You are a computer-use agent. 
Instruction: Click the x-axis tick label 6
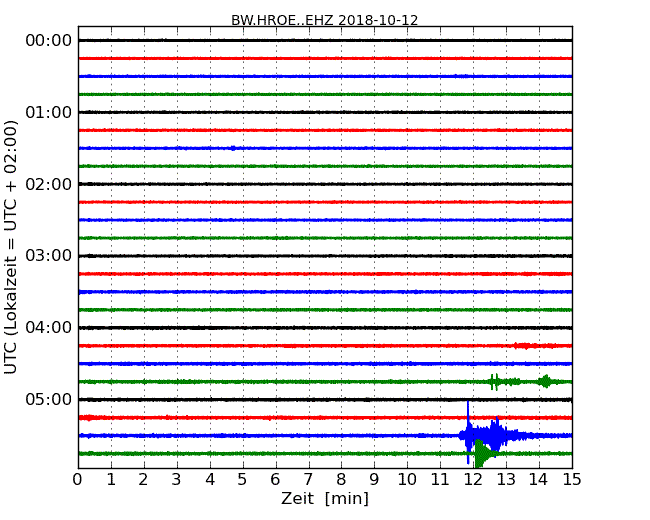(275, 480)
